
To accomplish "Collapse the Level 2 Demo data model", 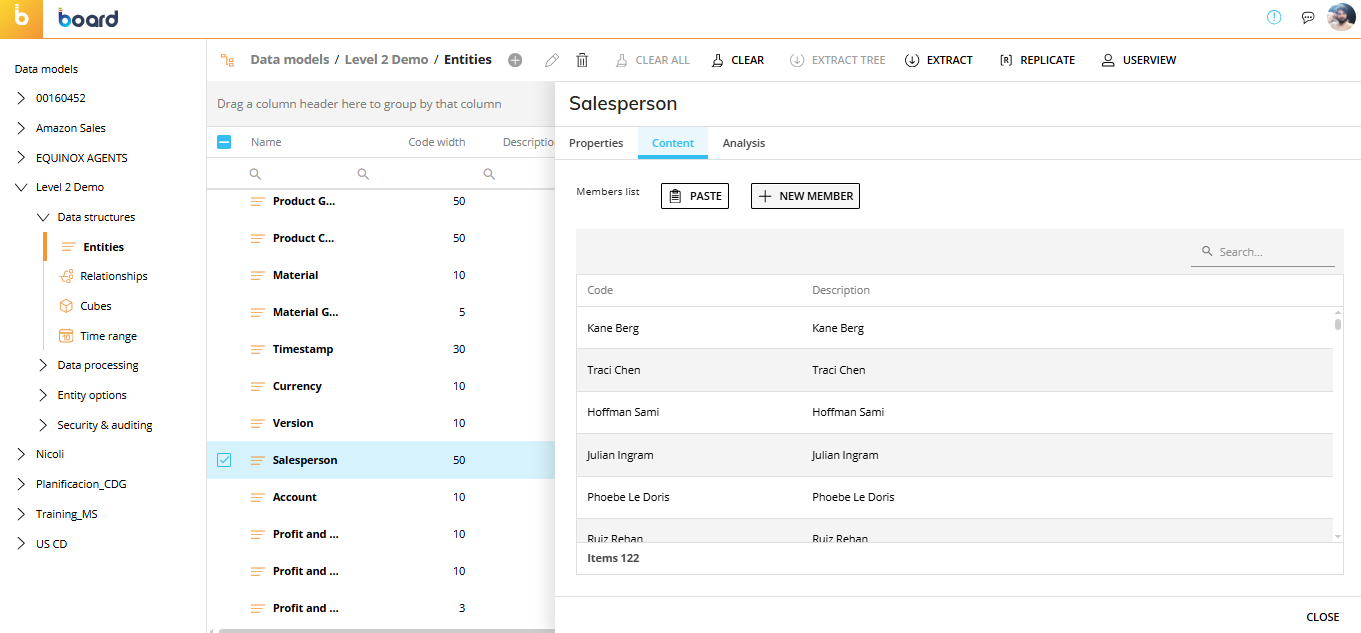I will pyautogui.click(x=21, y=187).
